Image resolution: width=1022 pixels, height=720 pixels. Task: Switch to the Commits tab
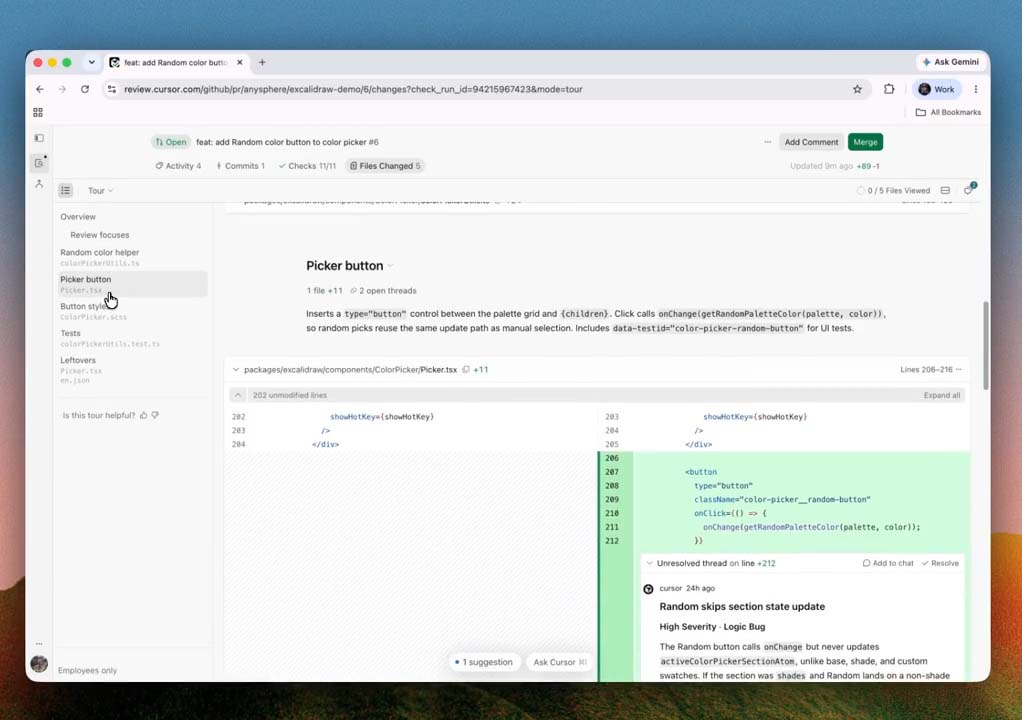click(x=241, y=166)
